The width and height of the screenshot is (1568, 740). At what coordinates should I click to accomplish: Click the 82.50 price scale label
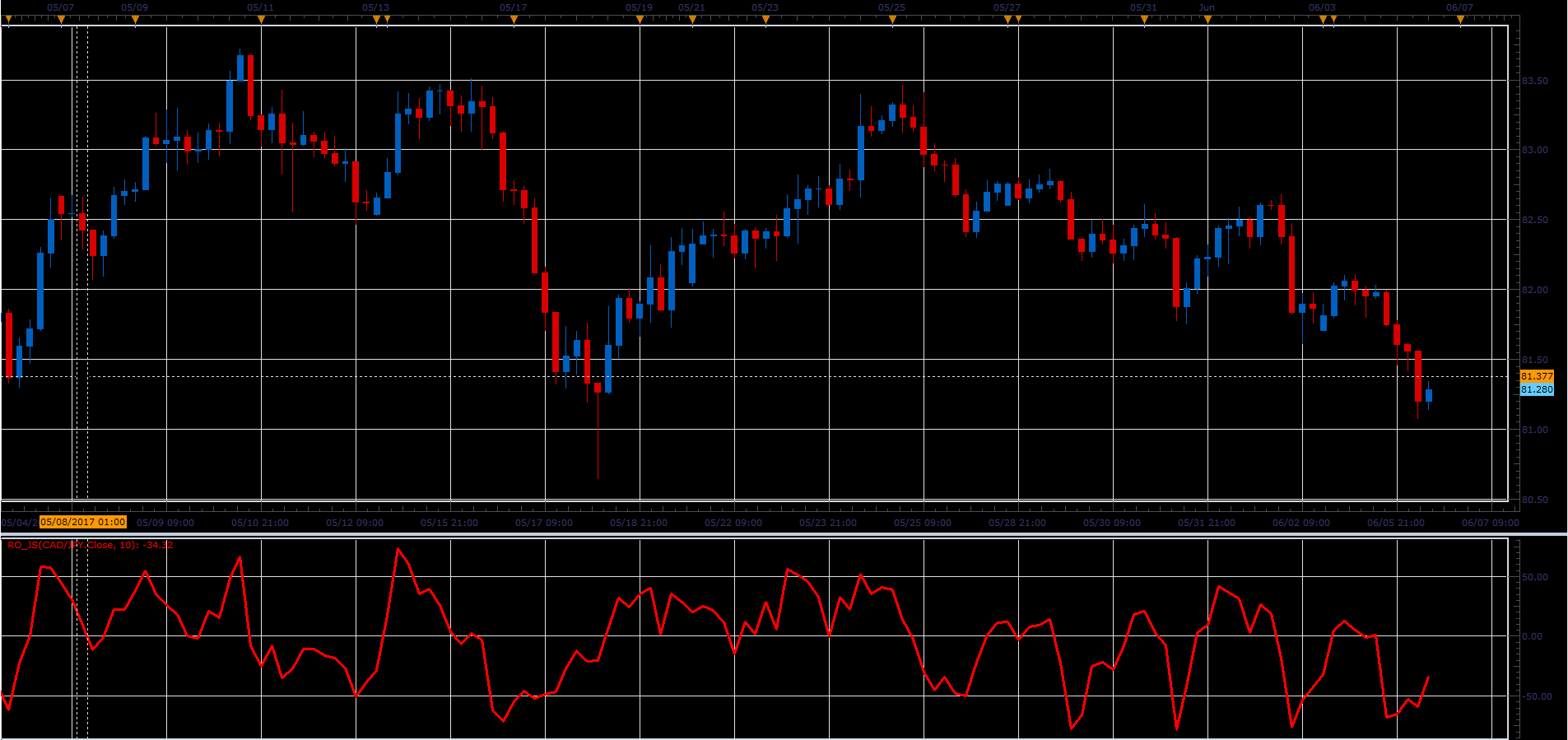1534,220
